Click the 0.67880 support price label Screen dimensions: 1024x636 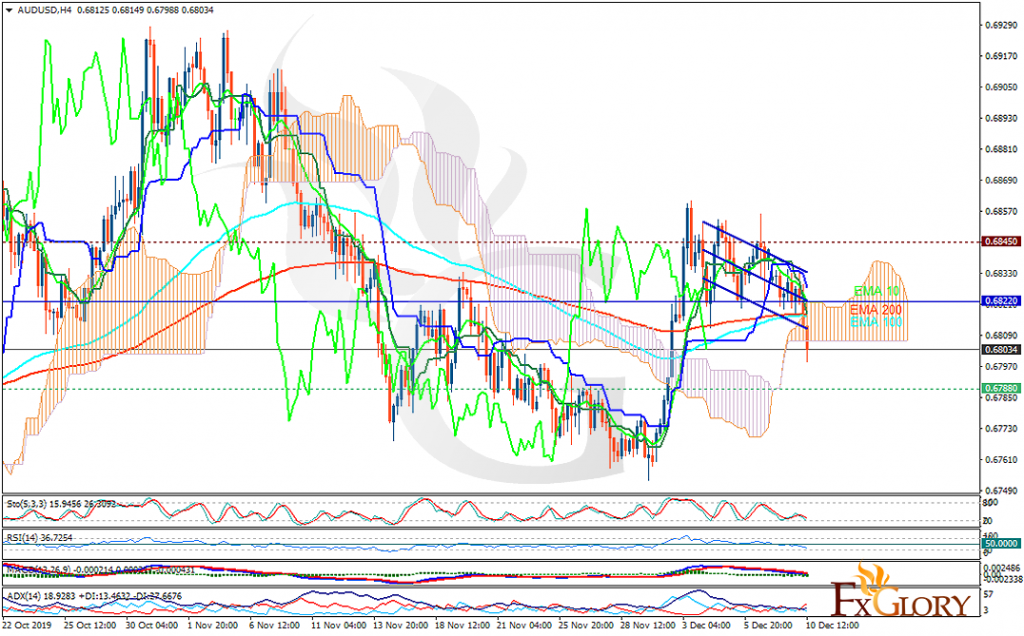click(x=1001, y=389)
